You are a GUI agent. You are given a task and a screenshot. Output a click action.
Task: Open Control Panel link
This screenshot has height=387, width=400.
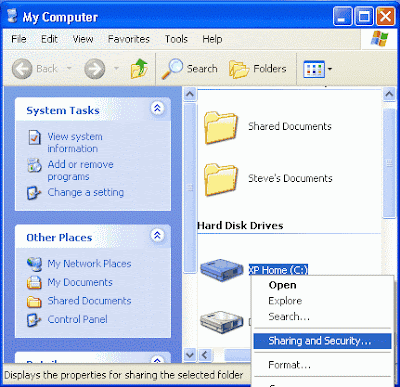coord(77,319)
